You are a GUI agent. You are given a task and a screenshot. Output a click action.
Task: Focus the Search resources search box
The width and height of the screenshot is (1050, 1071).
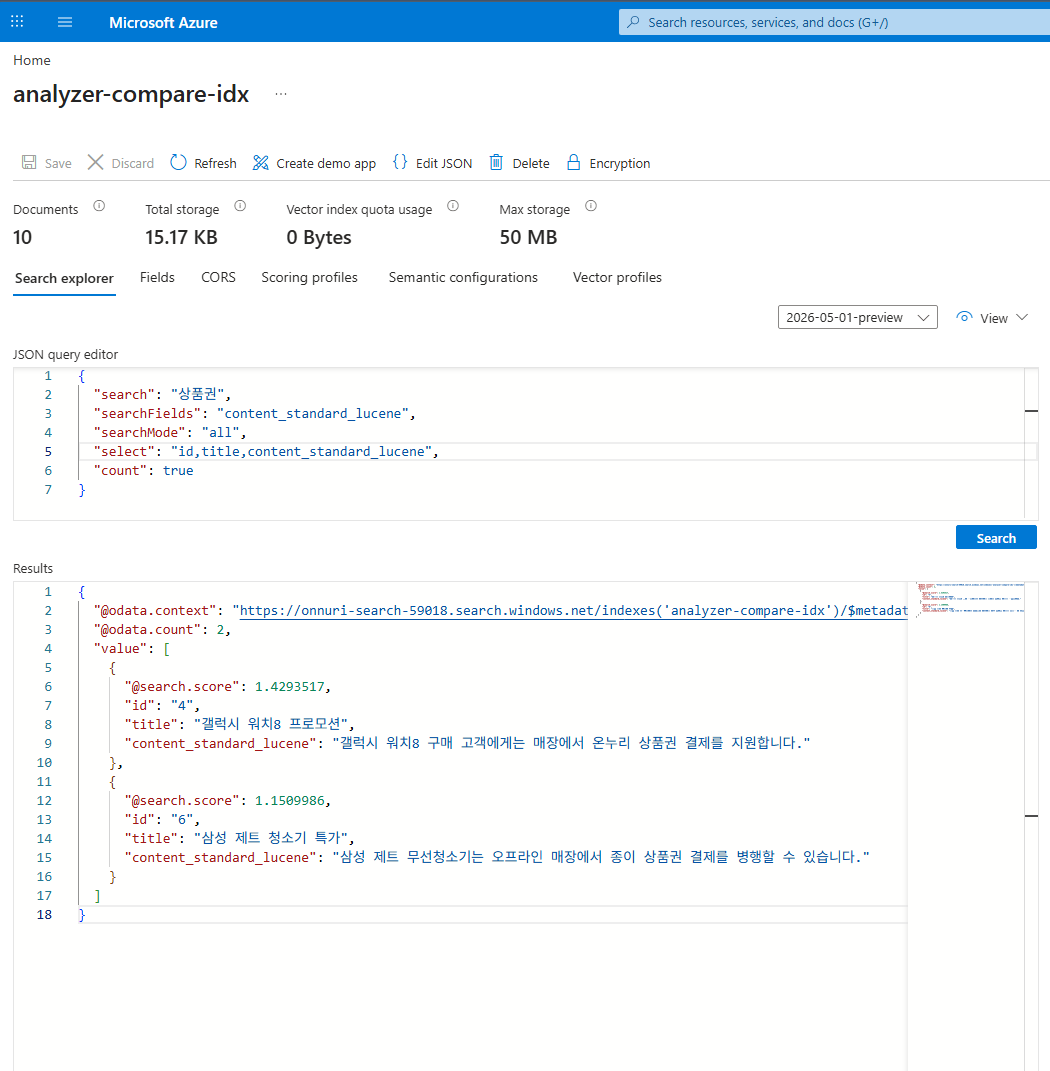tap(834, 23)
